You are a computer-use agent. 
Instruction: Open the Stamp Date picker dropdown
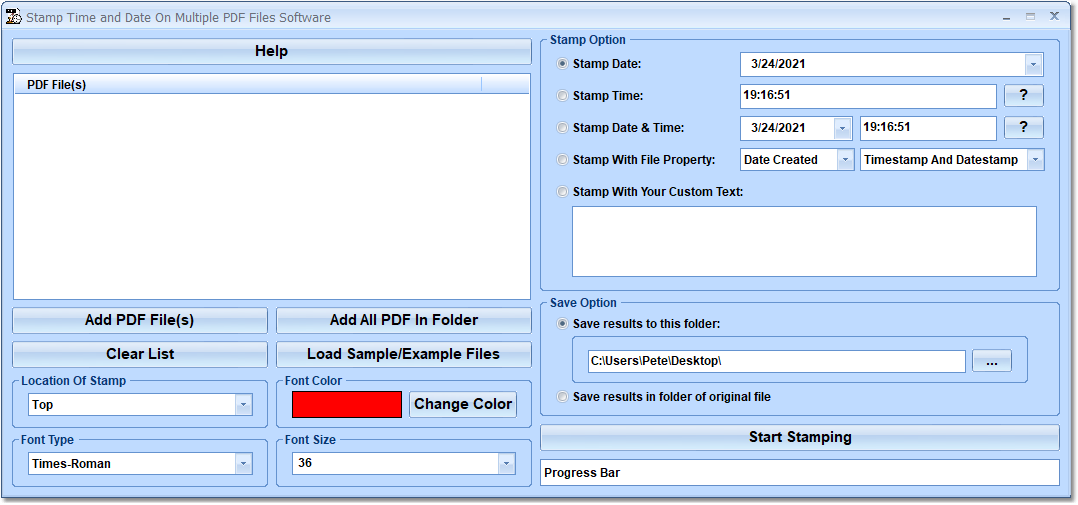pyautogui.click(x=1033, y=65)
